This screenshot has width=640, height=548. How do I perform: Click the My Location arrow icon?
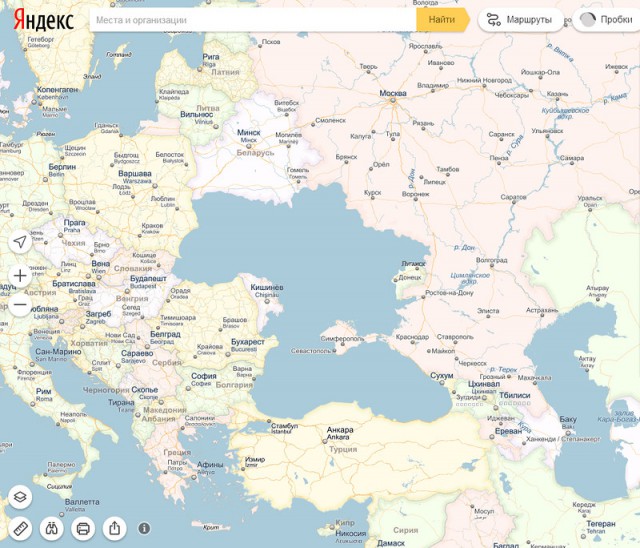[20, 242]
